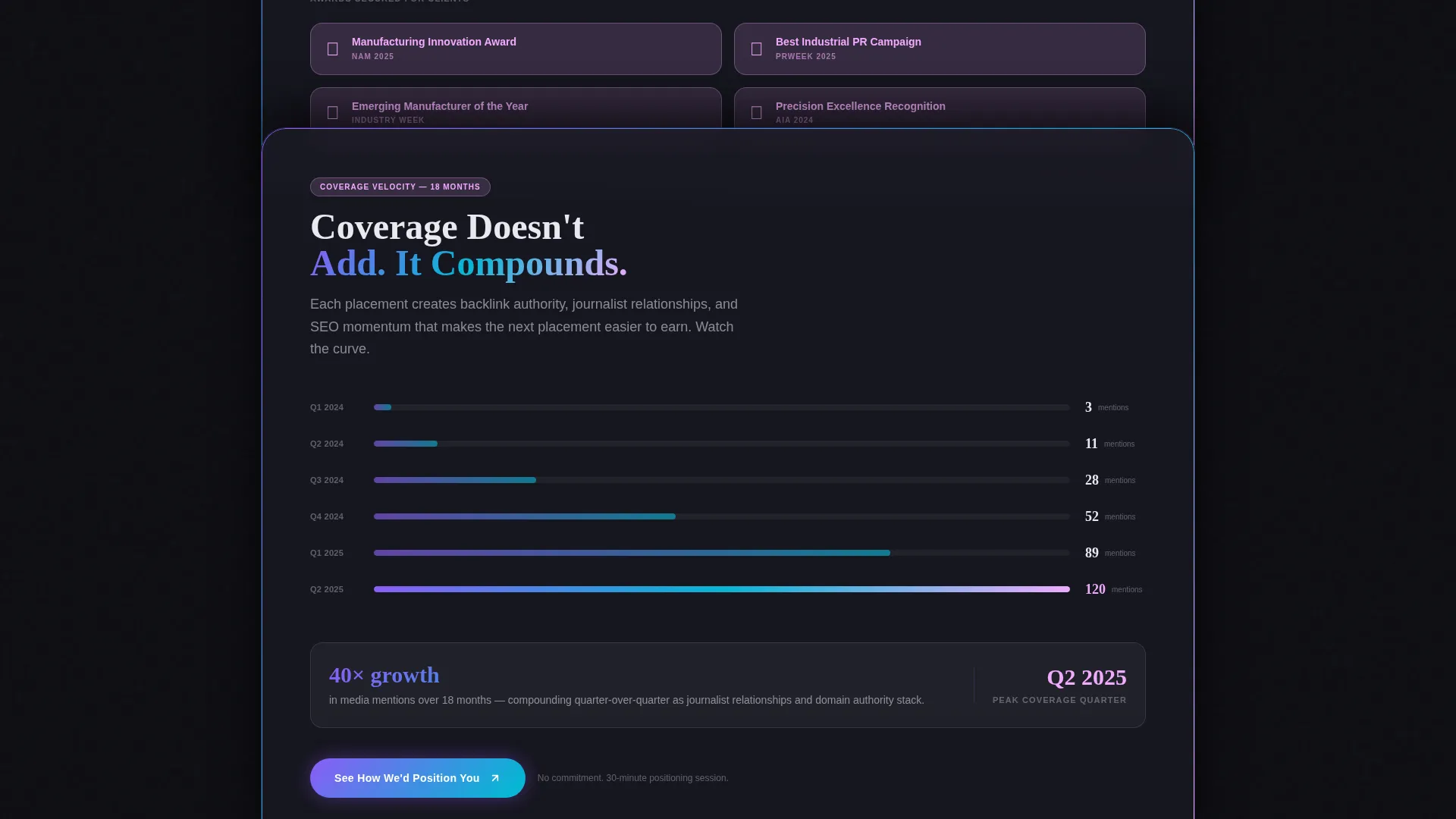Select the Coverage Velocity — 18 Months badge
This screenshot has height=819, width=1456.
tap(400, 187)
